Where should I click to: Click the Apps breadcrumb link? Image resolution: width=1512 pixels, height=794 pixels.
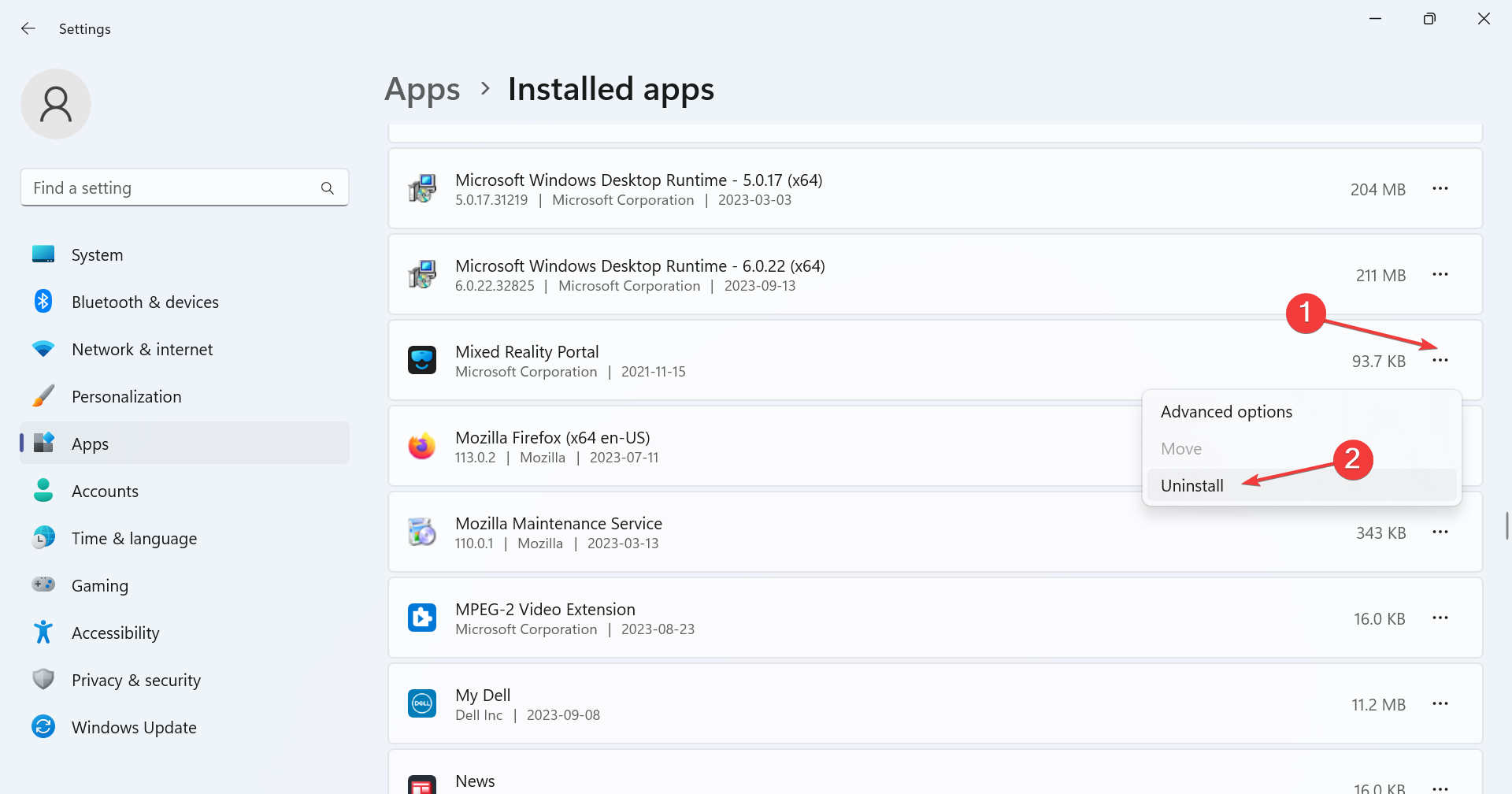click(x=422, y=89)
